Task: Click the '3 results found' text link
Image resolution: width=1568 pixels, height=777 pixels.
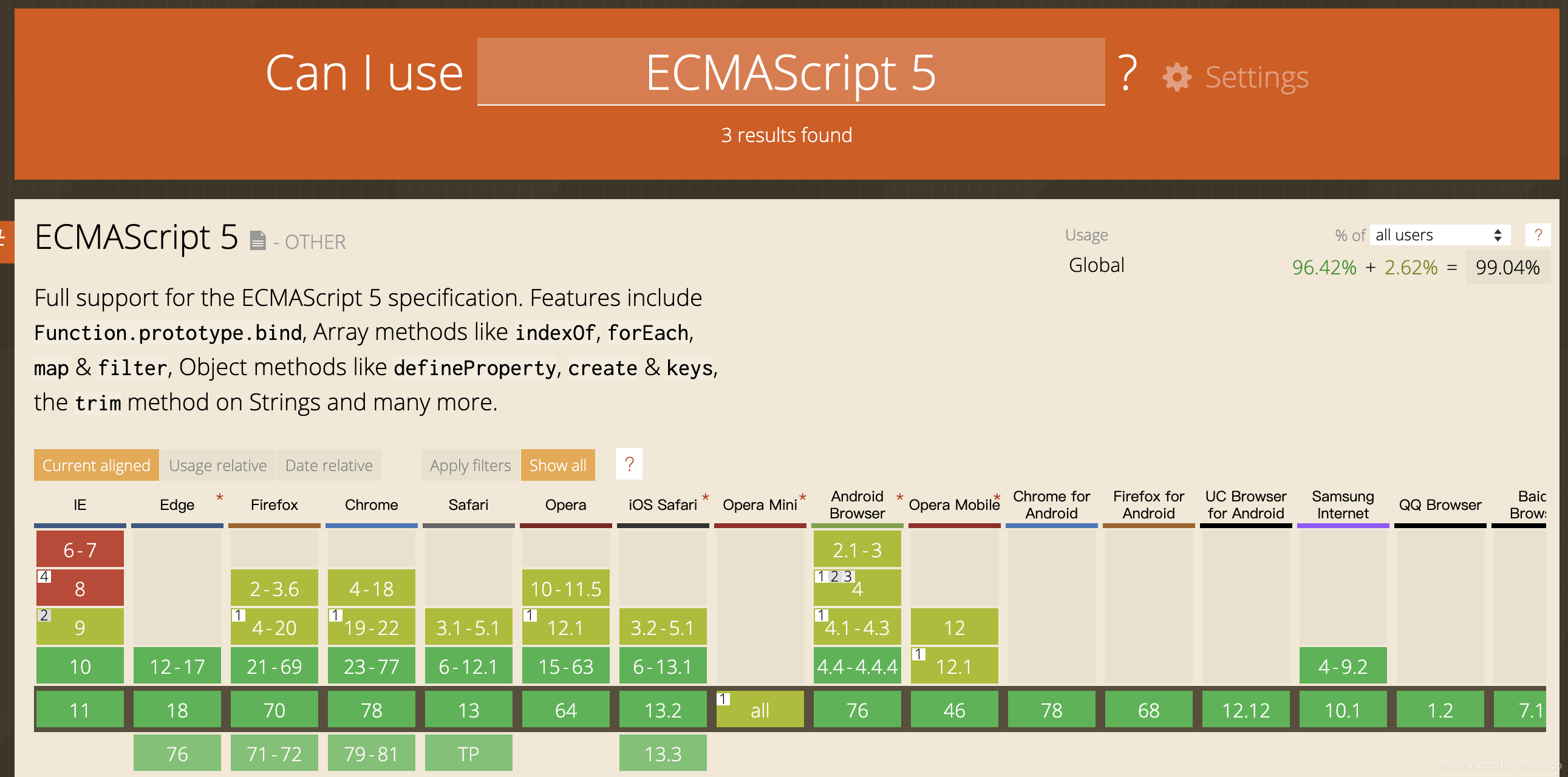Action: pyautogui.click(x=786, y=135)
